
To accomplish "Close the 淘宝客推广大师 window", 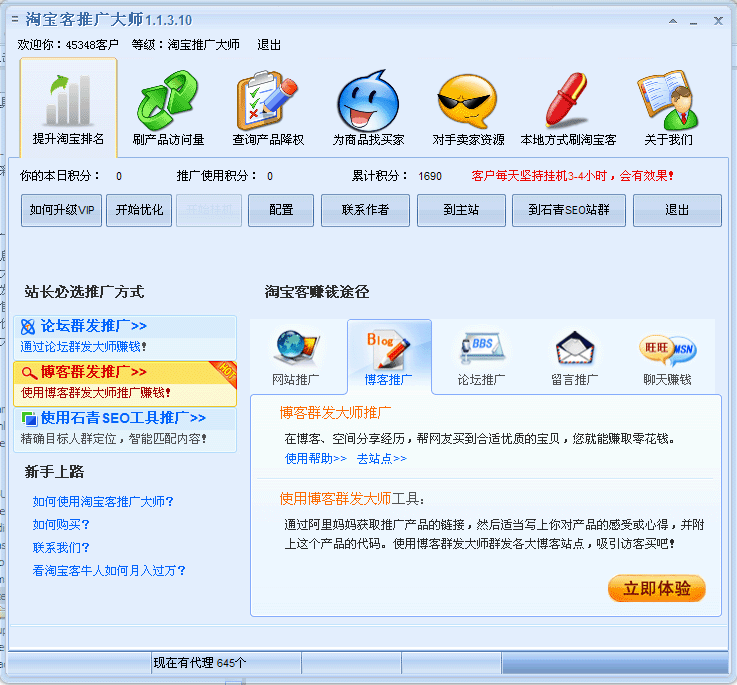I will coord(718,21).
